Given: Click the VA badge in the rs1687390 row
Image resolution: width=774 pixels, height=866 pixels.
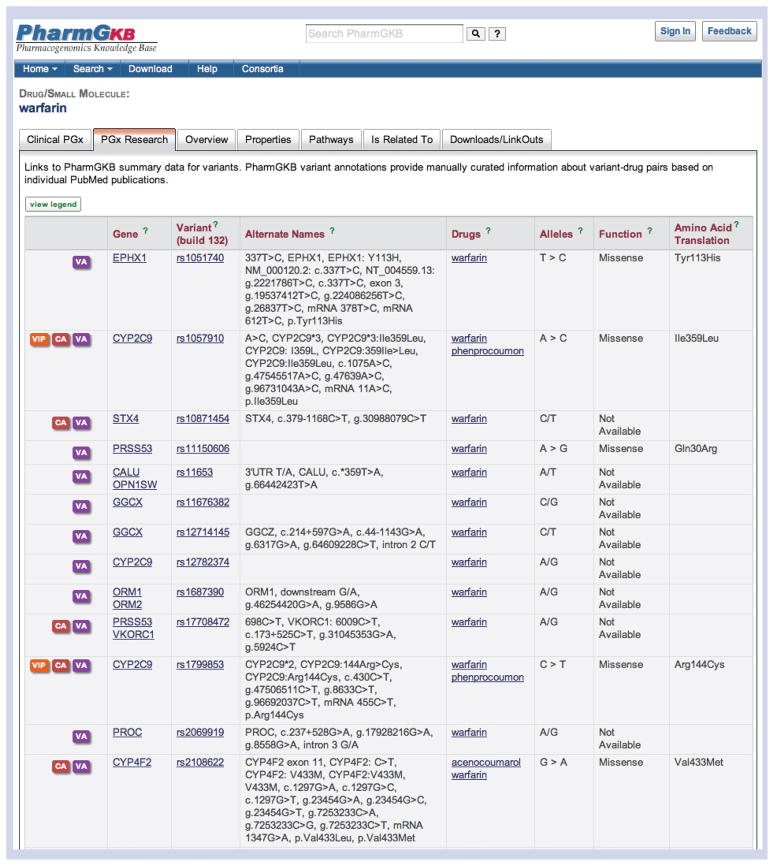Looking at the screenshot, I should click(x=81, y=596).
